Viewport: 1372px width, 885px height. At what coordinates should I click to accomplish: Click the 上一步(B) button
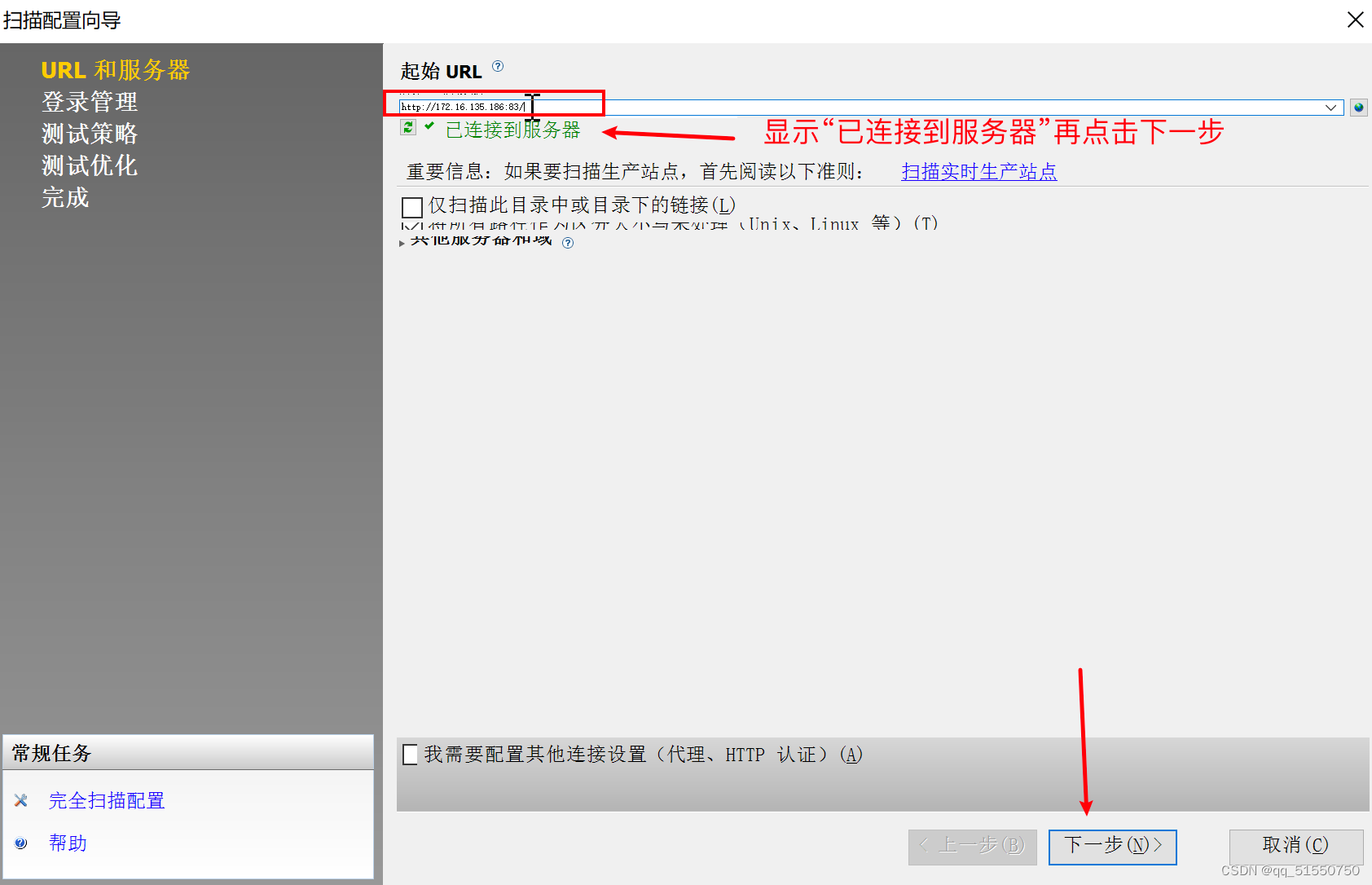[972, 847]
